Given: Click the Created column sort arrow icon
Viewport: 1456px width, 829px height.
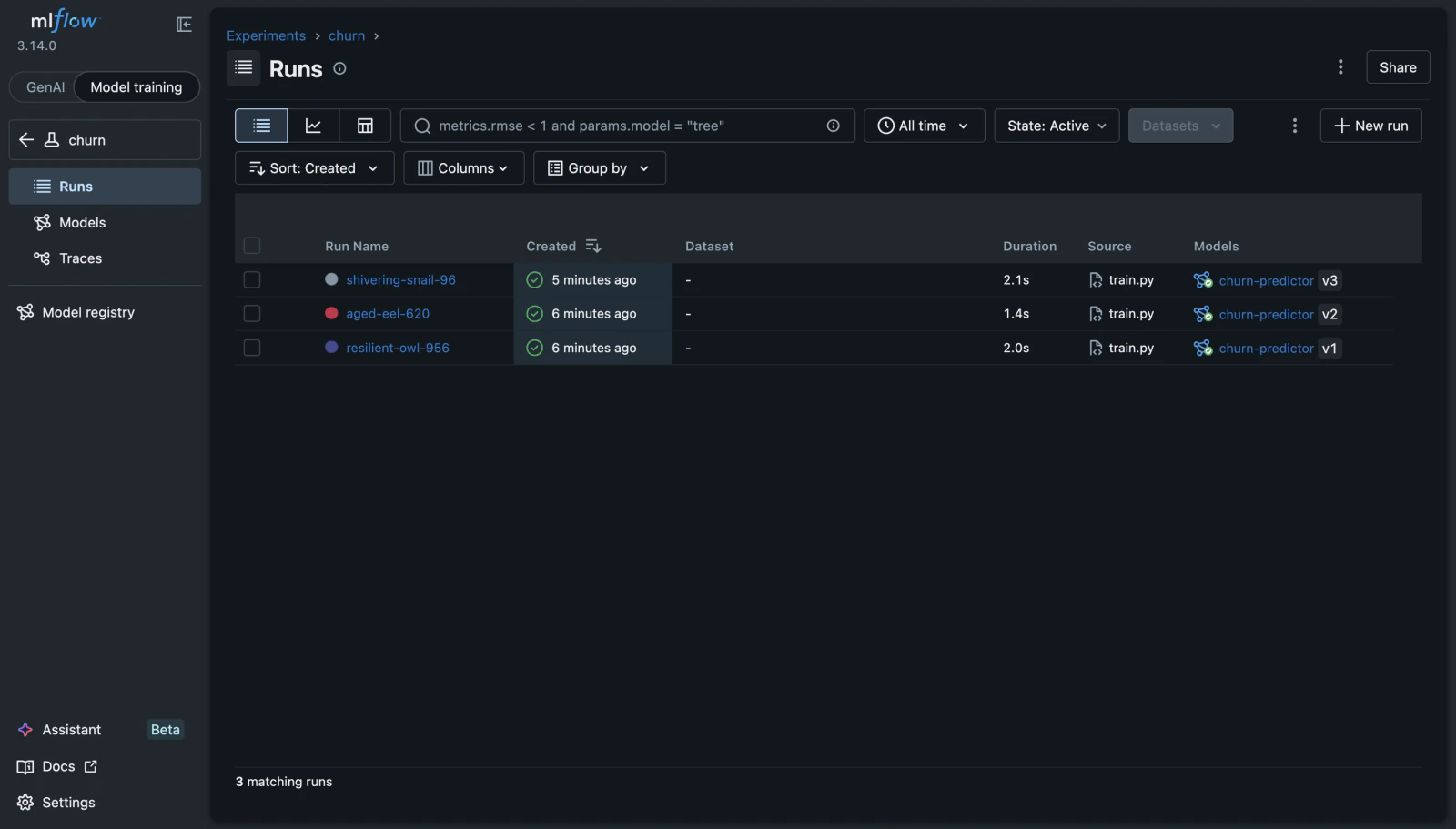Looking at the screenshot, I should [x=593, y=247].
